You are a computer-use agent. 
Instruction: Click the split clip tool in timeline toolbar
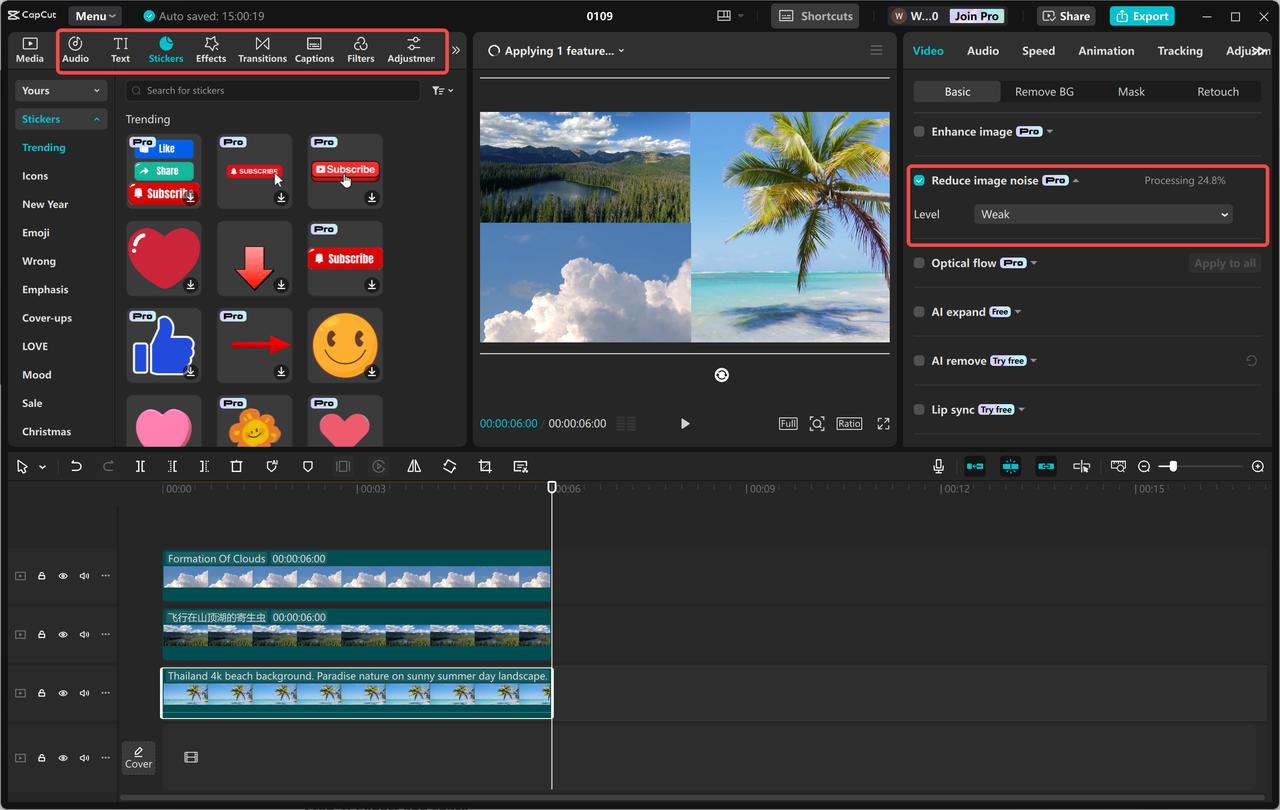tap(140, 467)
